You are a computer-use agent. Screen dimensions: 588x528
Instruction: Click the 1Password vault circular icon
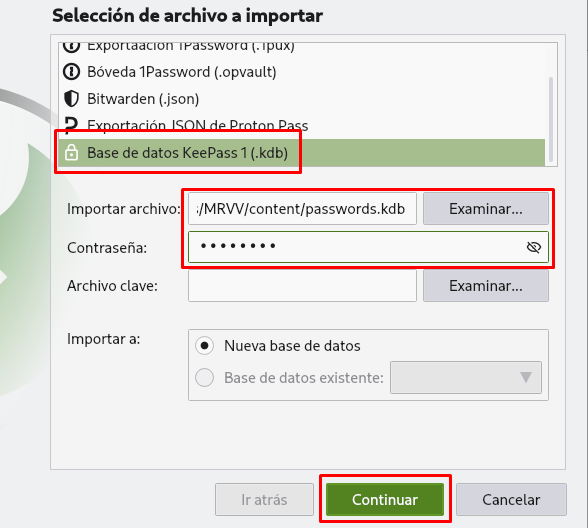pyautogui.click(x=71, y=72)
